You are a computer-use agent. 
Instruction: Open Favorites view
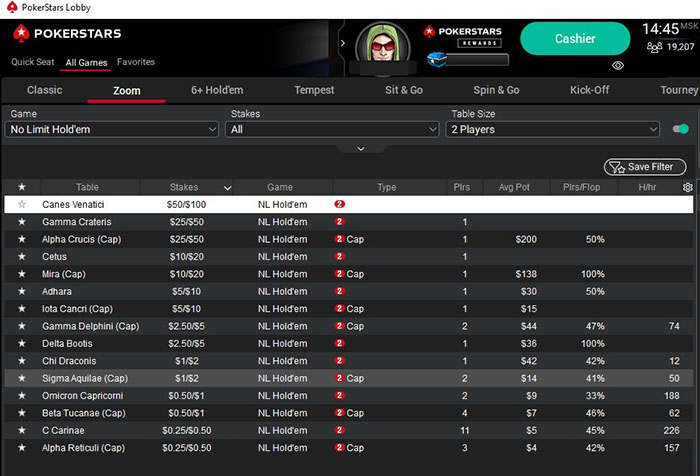136,62
